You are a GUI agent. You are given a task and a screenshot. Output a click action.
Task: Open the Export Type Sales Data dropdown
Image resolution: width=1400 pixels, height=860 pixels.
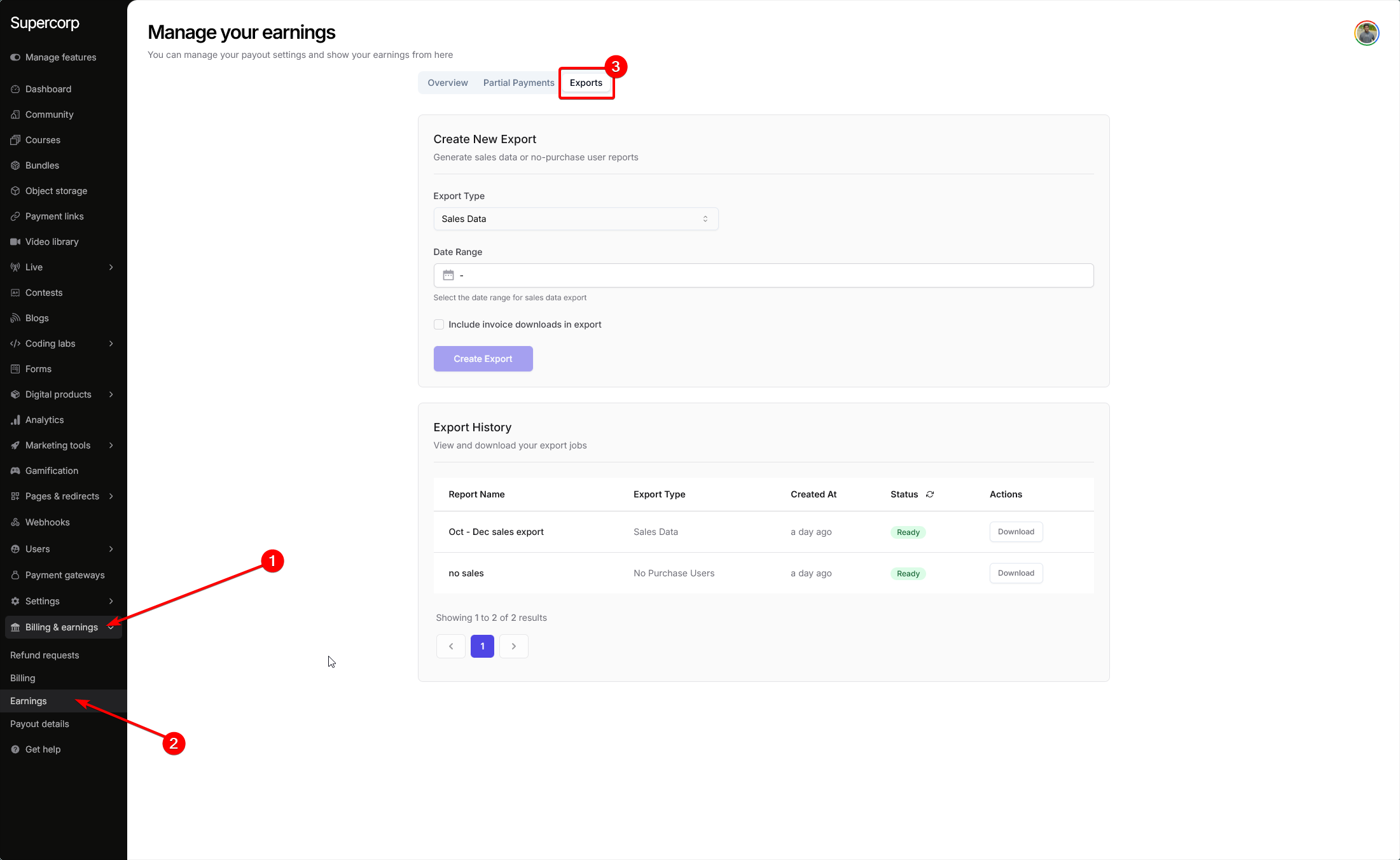coord(576,219)
